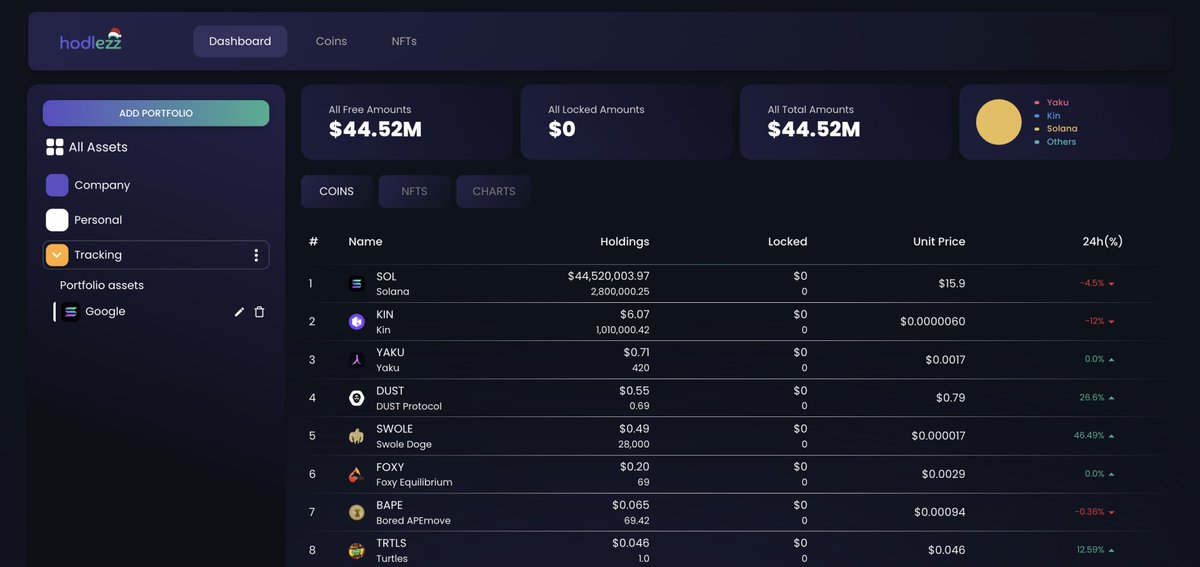
Task: Click the BAPE down arrow at -0.36%
Action: (x=1111, y=512)
